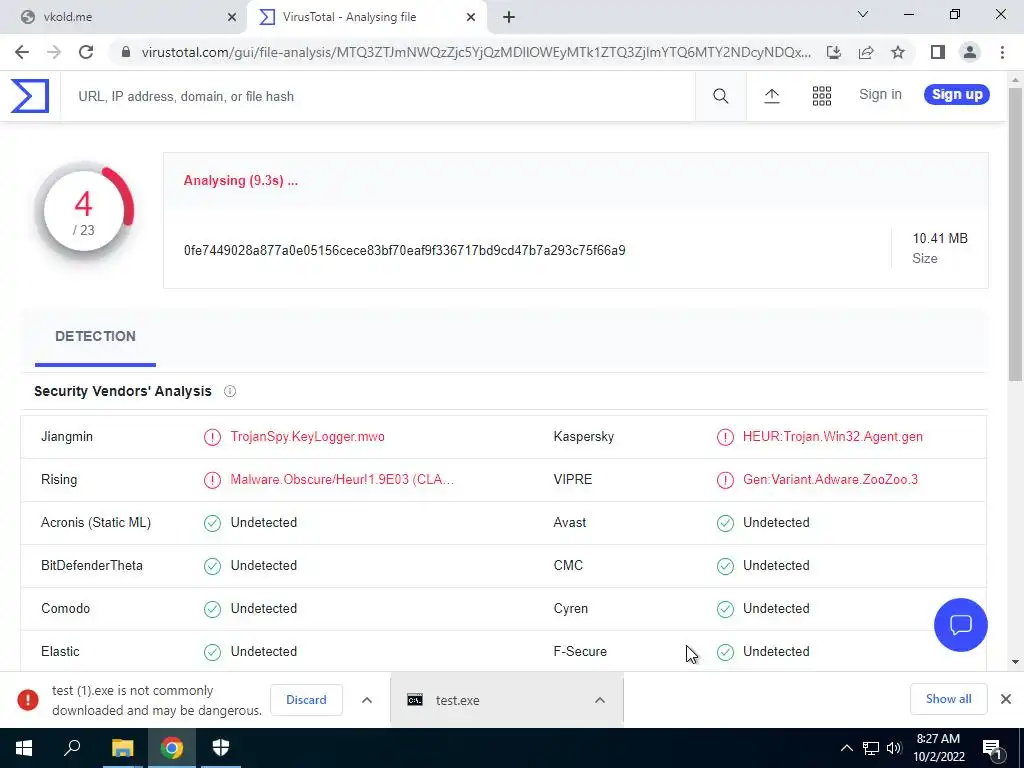The image size is (1024, 768).
Task: Click the VirusTotal logo icon
Action: point(29,96)
